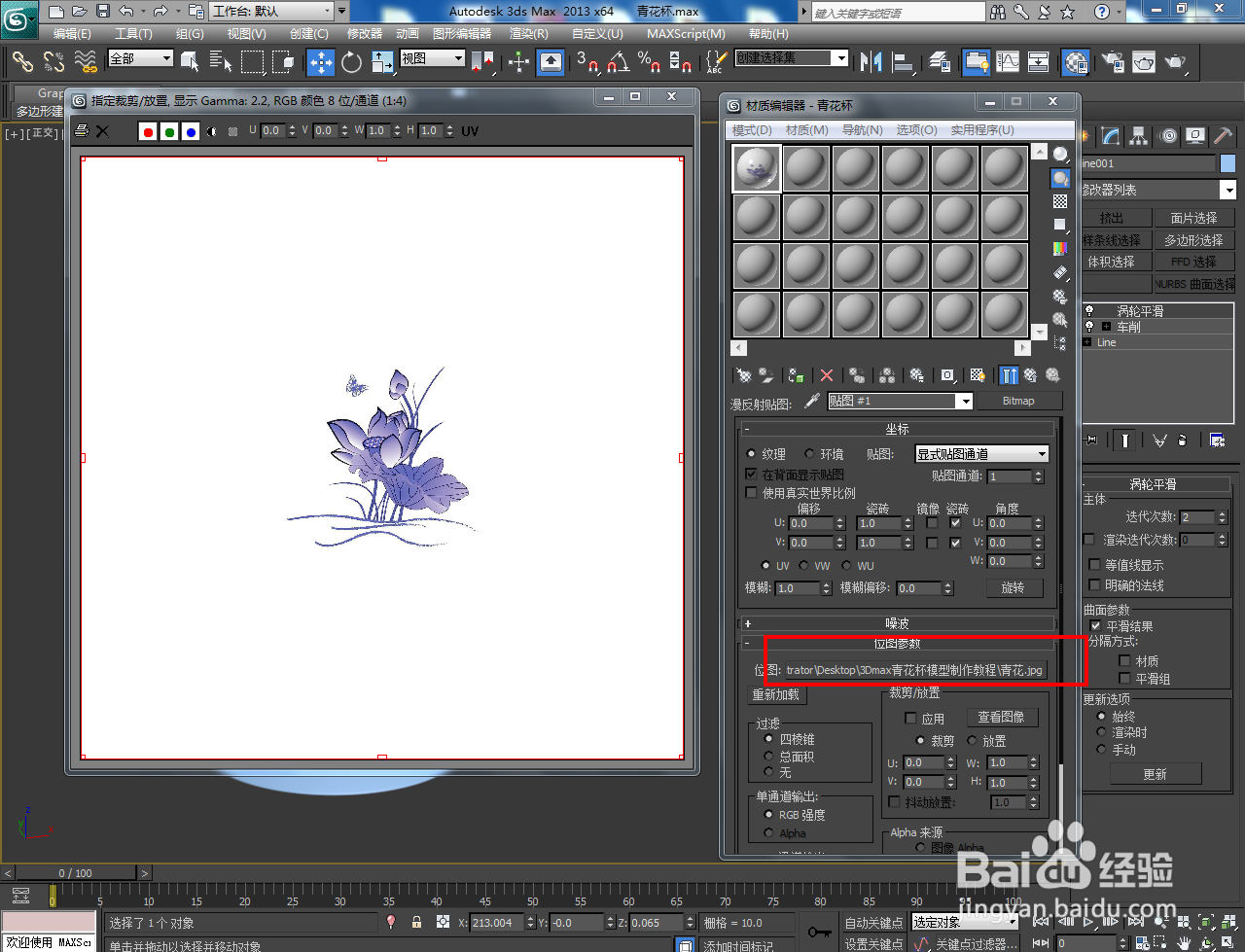
Task: Click Show Shaded Material in Viewport icon
Action: tap(978, 375)
